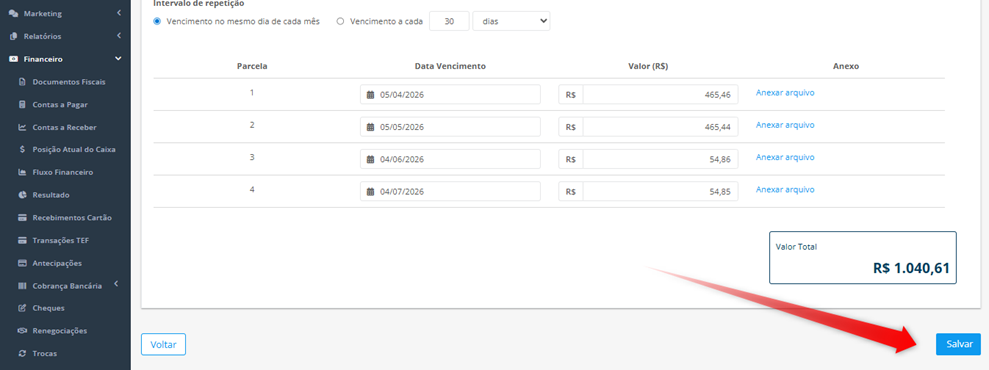Click the Cheques edit icon
This screenshot has height=370, width=989.
(22, 308)
